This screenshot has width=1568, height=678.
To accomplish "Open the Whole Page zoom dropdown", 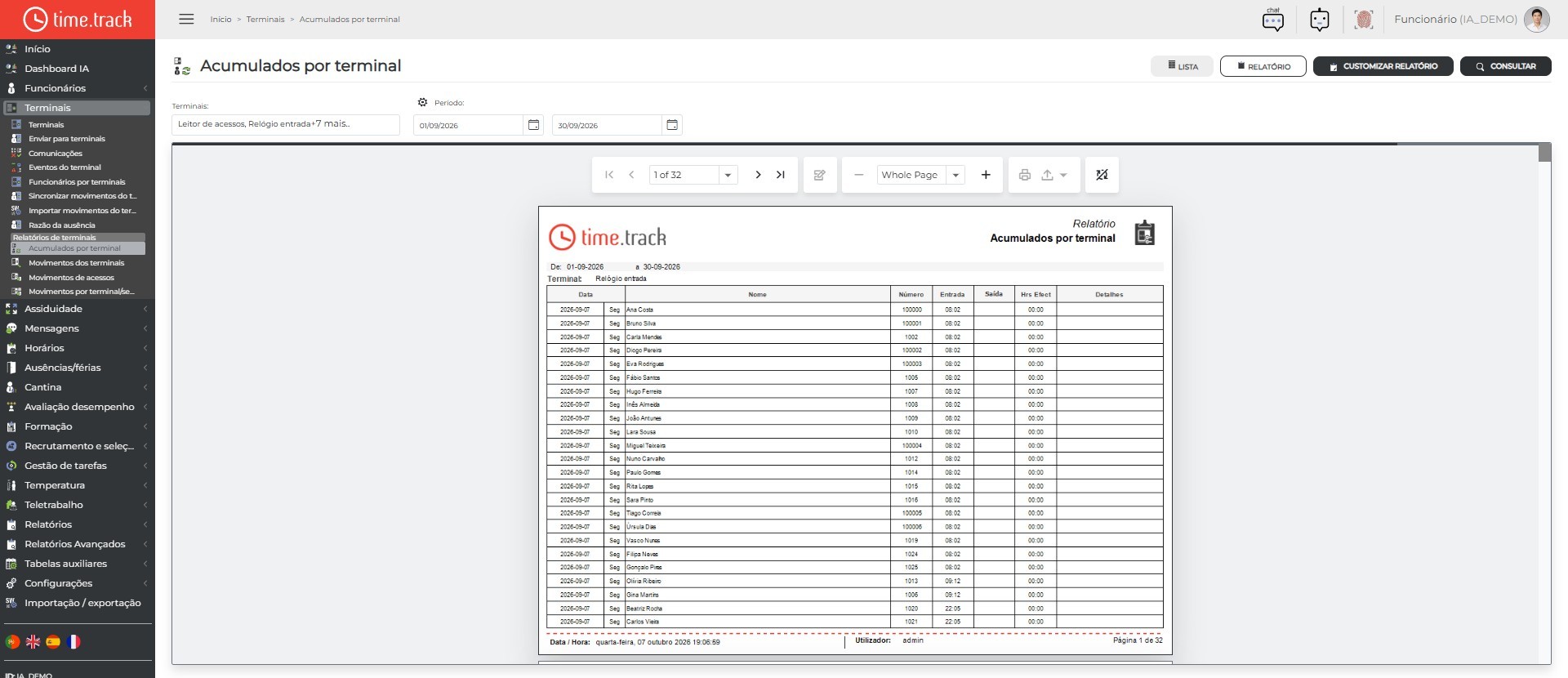I will tap(955, 175).
